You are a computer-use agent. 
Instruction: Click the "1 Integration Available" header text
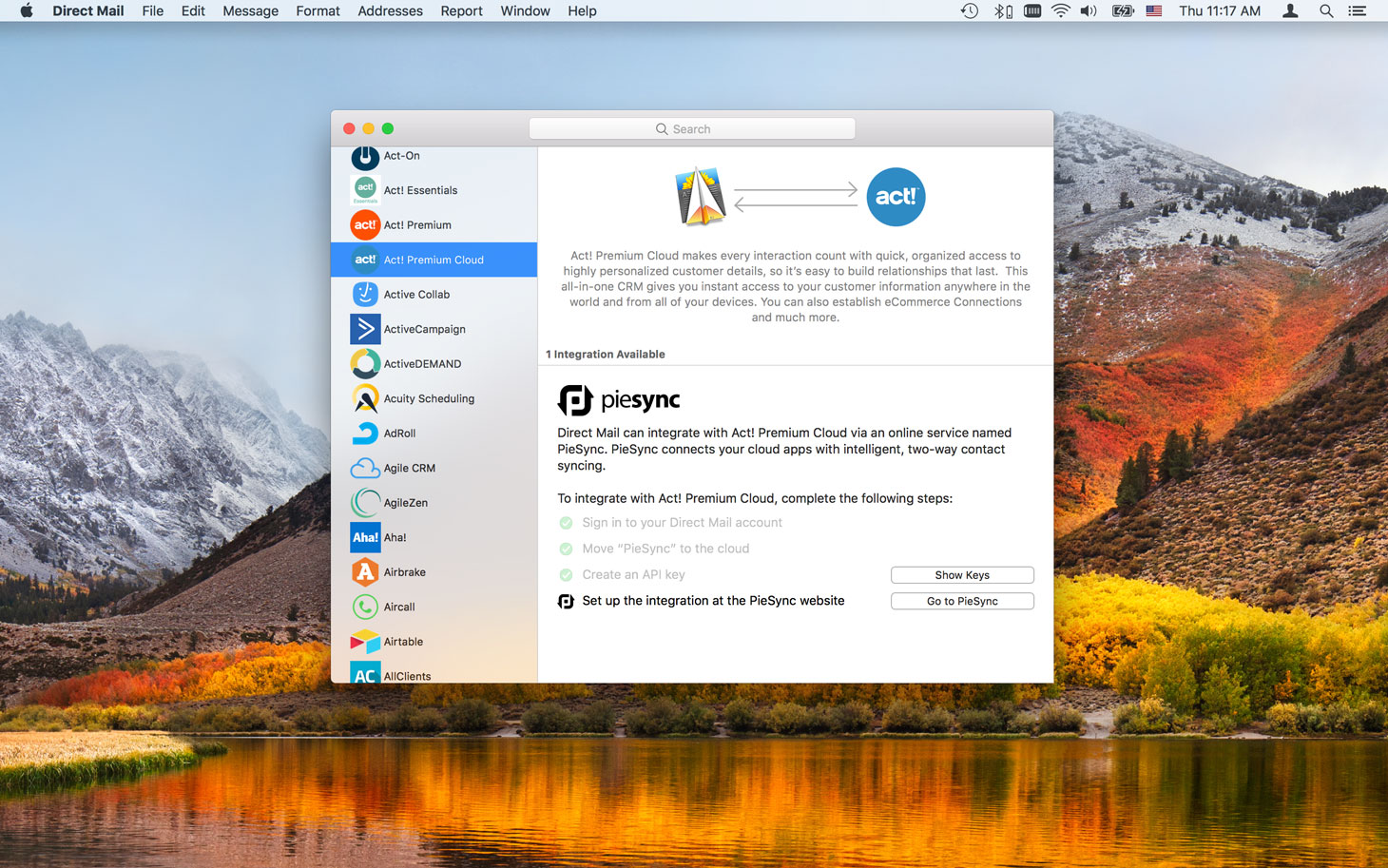point(606,355)
